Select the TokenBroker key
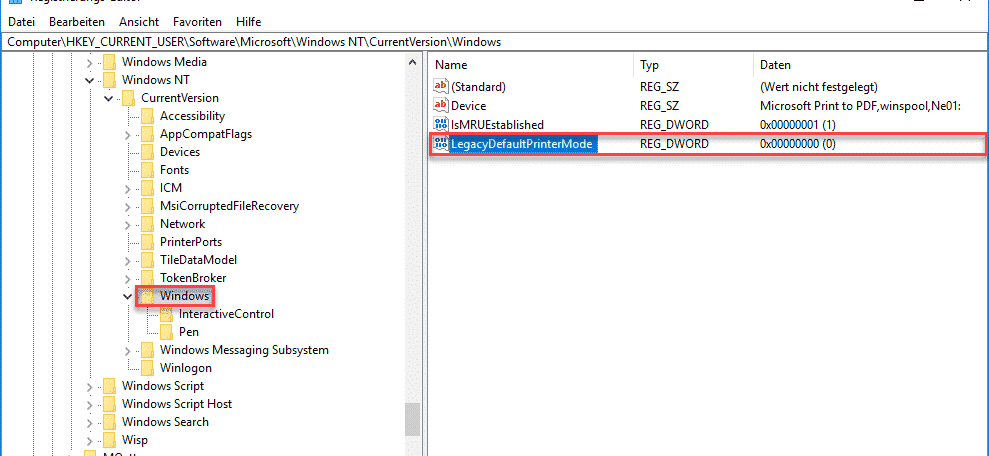Screen dimensions: 989x456 click(193, 278)
